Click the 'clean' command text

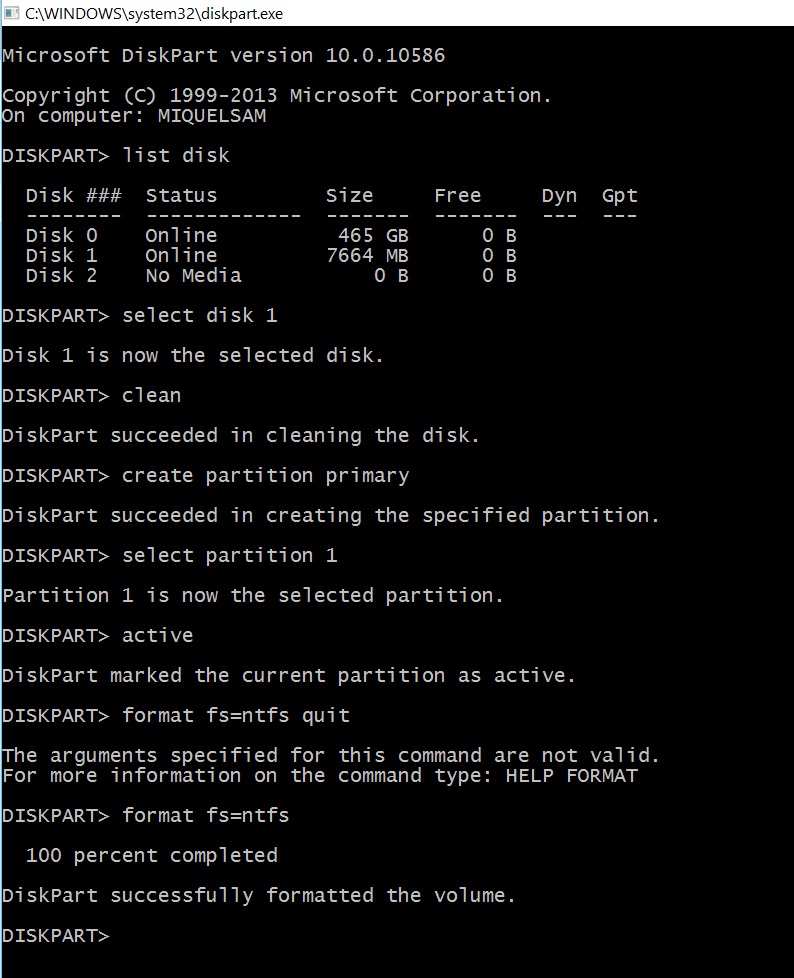[x=151, y=395]
